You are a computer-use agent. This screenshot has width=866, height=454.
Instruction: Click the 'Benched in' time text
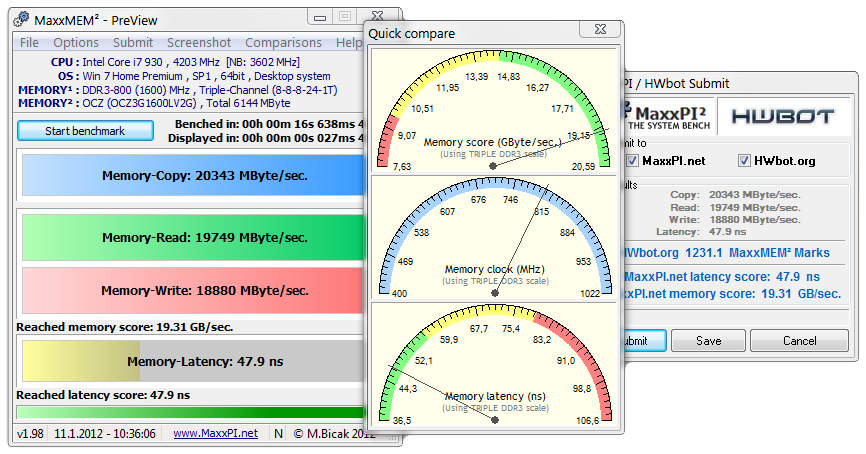(x=268, y=124)
